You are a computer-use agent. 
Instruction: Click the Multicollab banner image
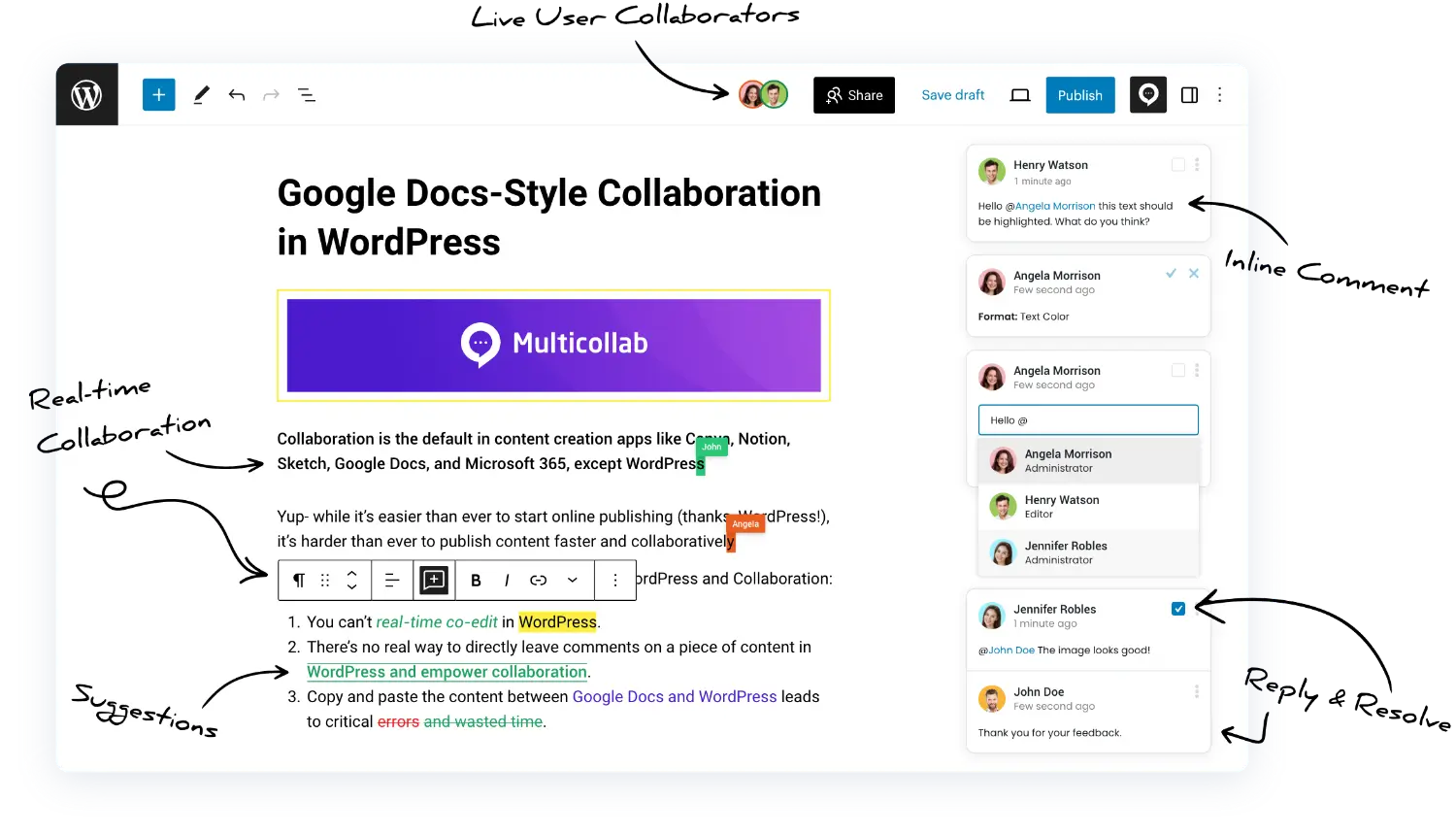pyautogui.click(x=554, y=345)
